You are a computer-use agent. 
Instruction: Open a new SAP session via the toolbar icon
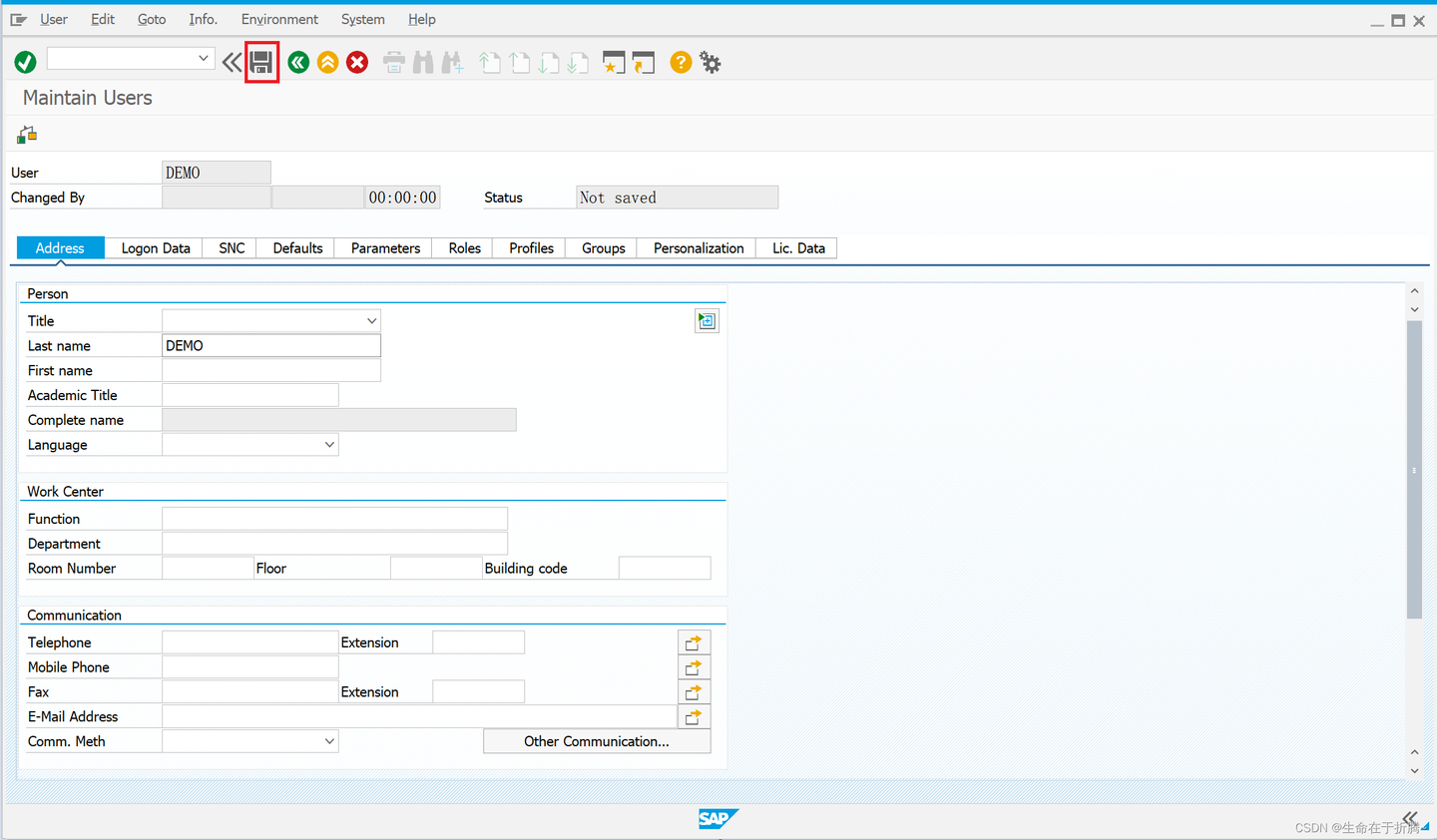pos(614,62)
